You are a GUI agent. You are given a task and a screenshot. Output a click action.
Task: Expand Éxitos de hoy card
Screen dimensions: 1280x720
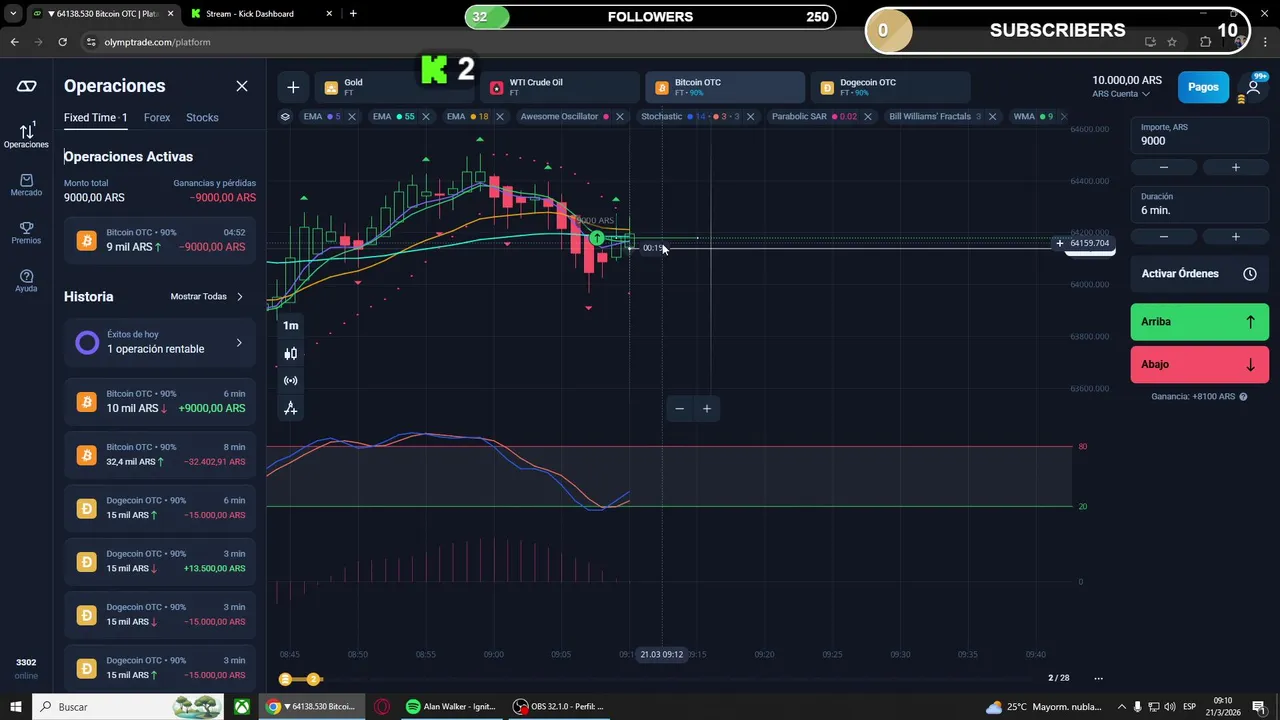click(x=160, y=343)
